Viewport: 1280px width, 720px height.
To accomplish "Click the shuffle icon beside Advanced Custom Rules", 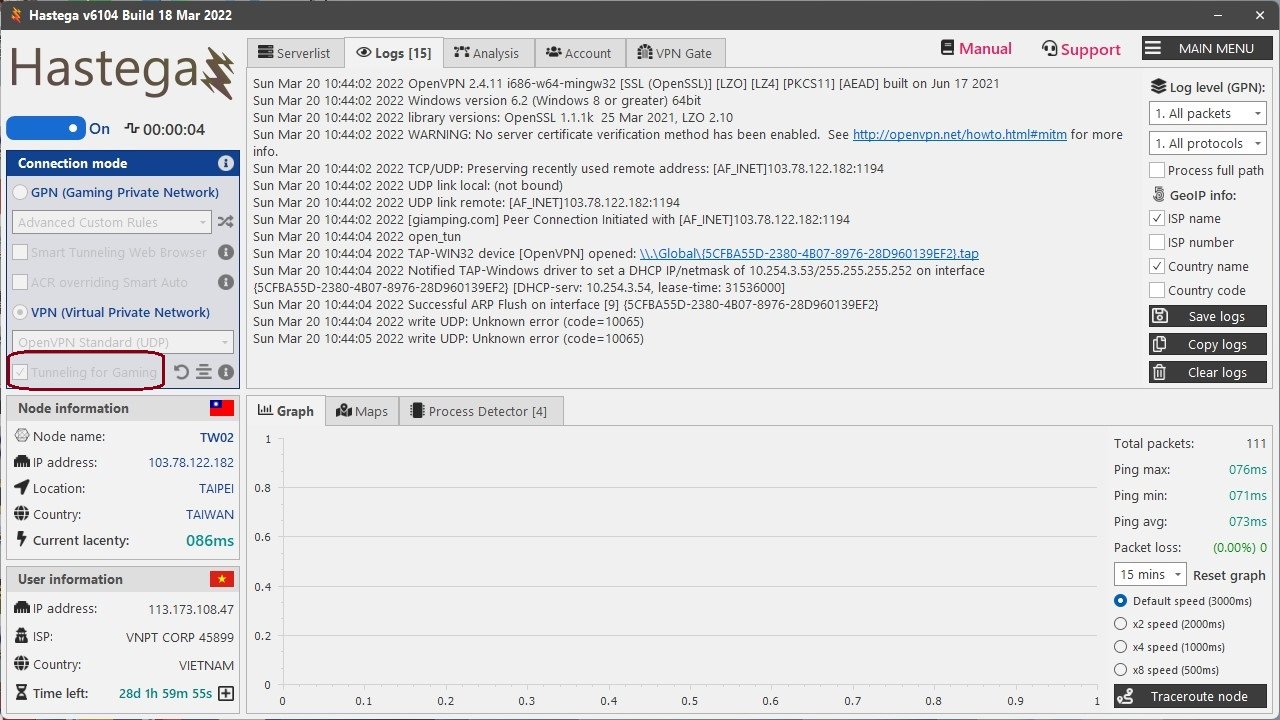I will (226, 222).
